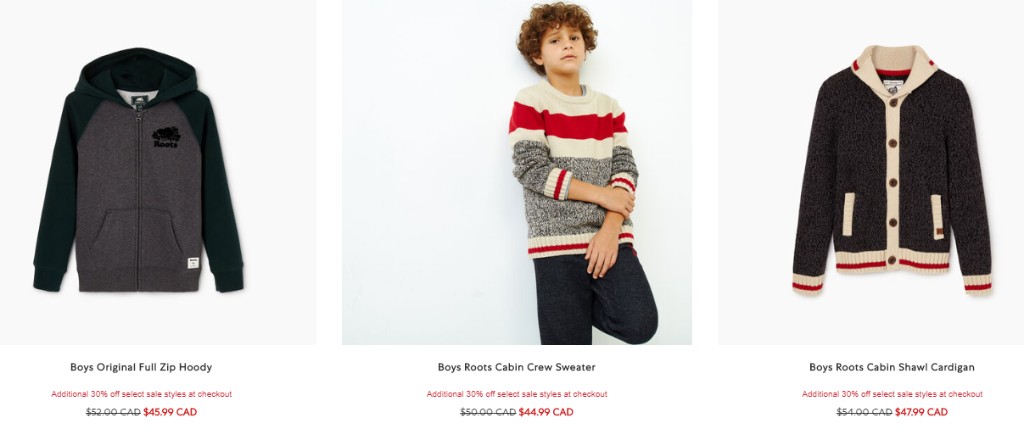Viewport: 1024px width, 429px height.
Task: Select the $45.99 CAD sale price
Action: coord(170,412)
